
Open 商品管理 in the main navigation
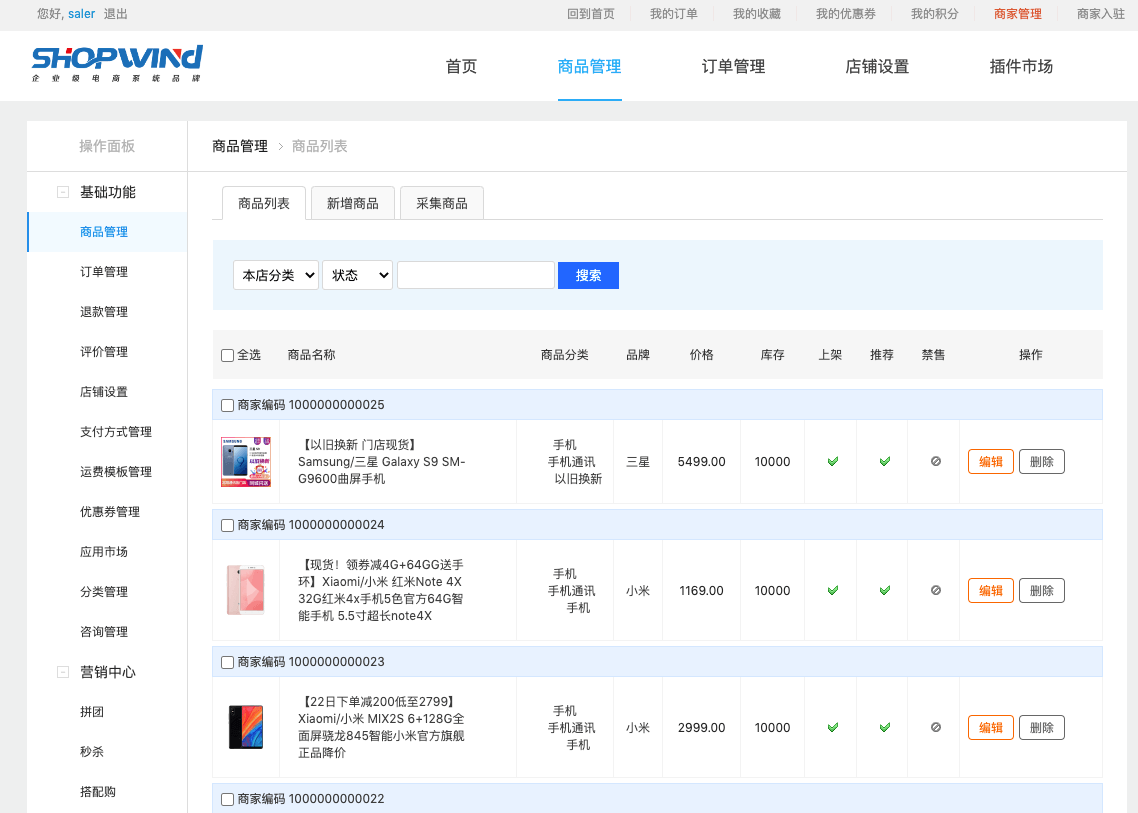point(589,67)
